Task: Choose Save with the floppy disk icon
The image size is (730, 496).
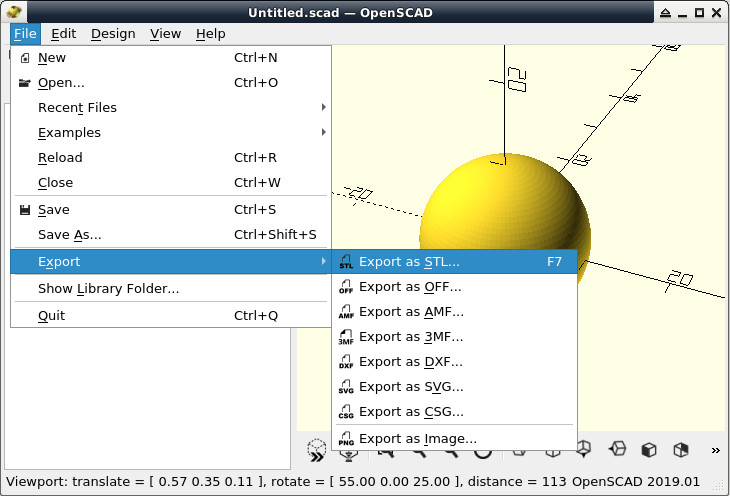Action: (x=171, y=210)
